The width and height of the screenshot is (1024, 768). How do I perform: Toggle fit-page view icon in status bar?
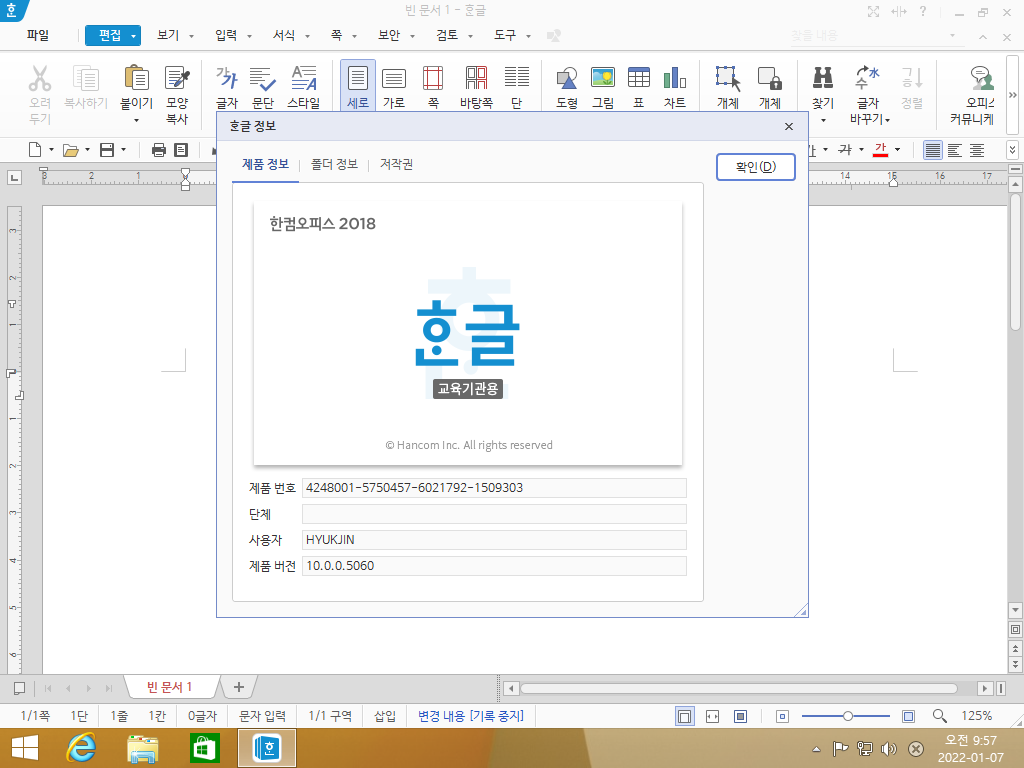coord(741,716)
